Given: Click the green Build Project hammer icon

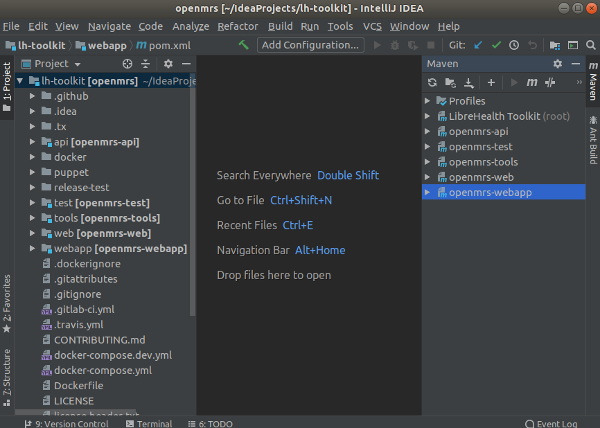Looking at the screenshot, I should [x=243, y=45].
